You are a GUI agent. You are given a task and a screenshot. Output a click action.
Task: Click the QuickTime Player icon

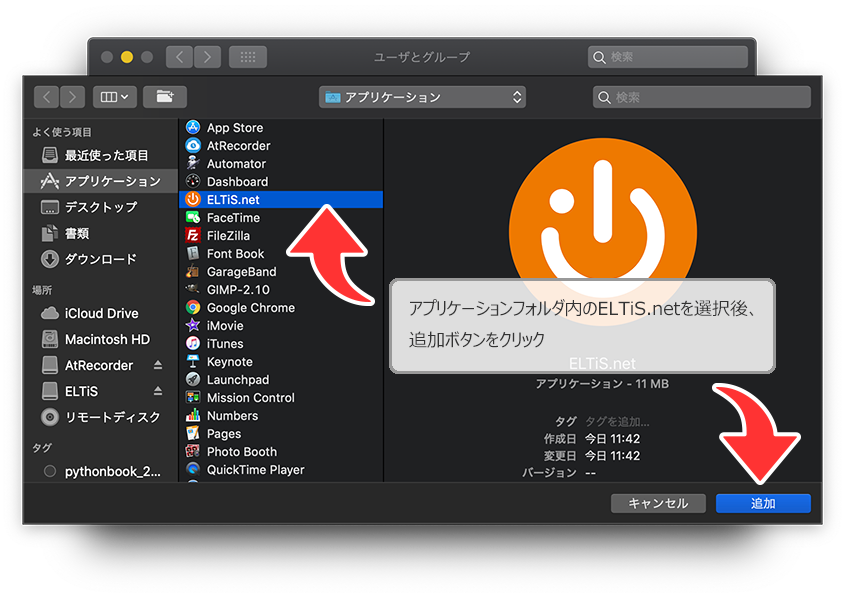pyautogui.click(x=193, y=469)
